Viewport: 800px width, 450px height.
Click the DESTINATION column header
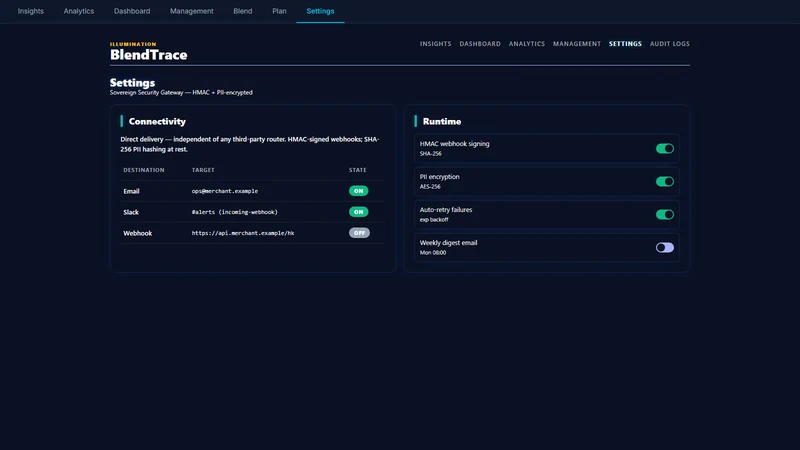[x=144, y=170]
